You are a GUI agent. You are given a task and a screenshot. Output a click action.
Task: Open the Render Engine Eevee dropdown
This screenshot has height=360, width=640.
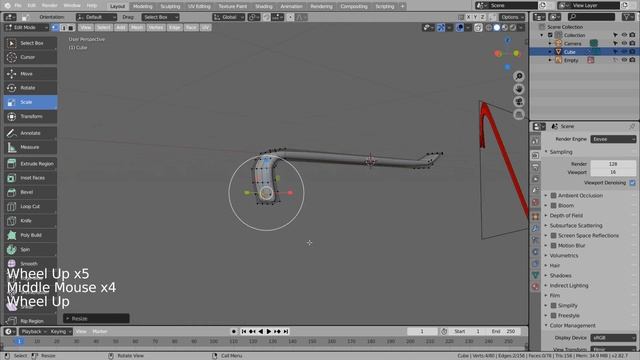(x=613, y=139)
